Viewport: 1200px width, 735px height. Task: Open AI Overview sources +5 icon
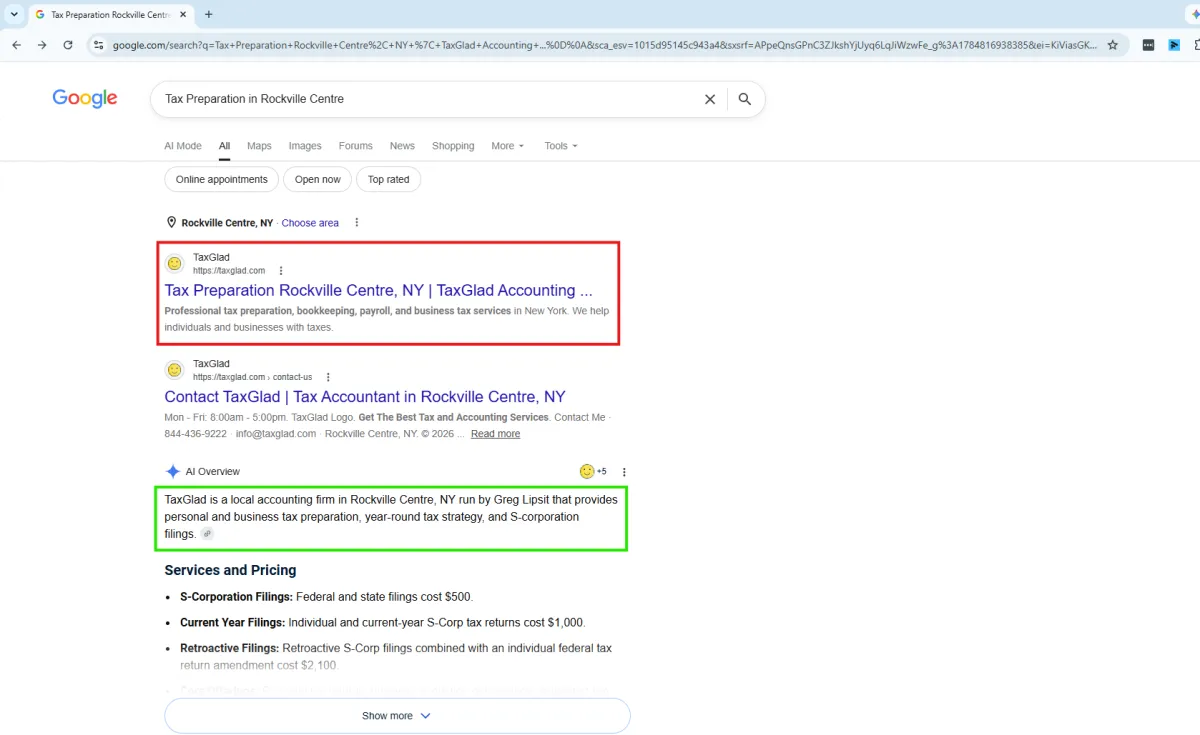pos(593,471)
